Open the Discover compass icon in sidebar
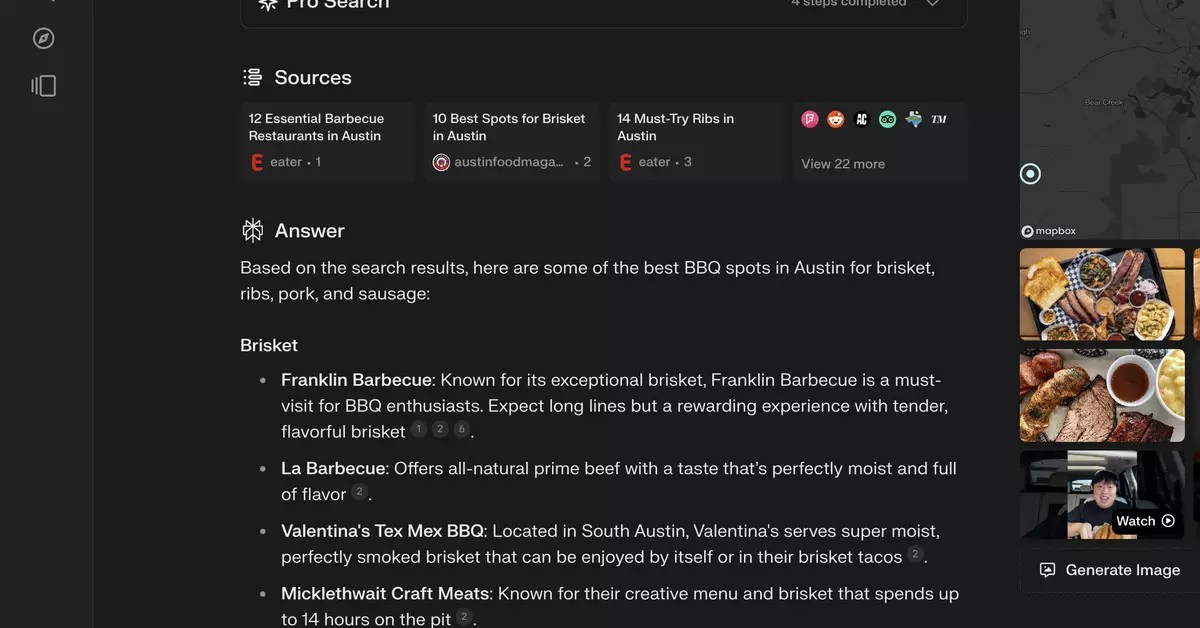 point(42,38)
